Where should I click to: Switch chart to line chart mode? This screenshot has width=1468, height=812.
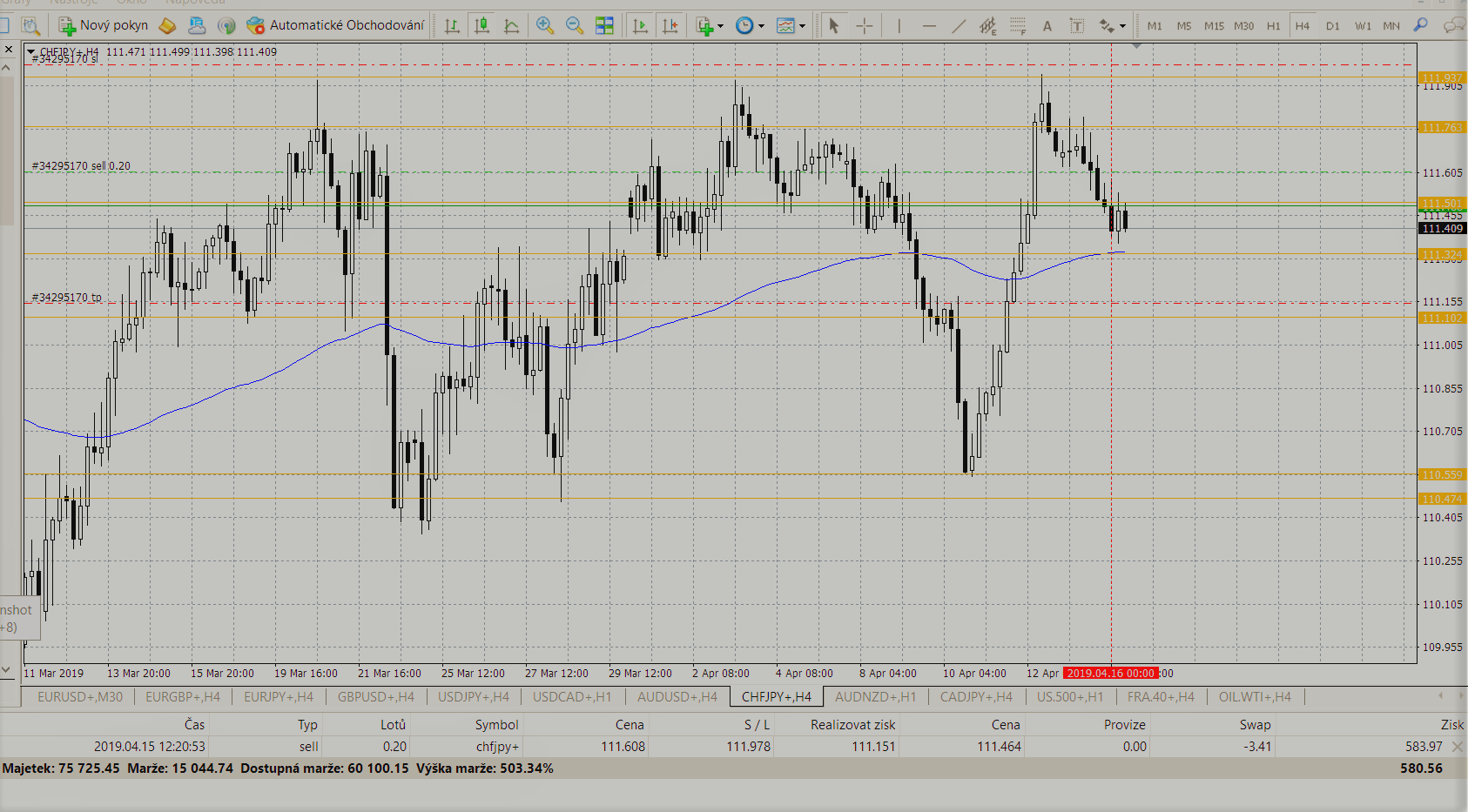point(511,25)
